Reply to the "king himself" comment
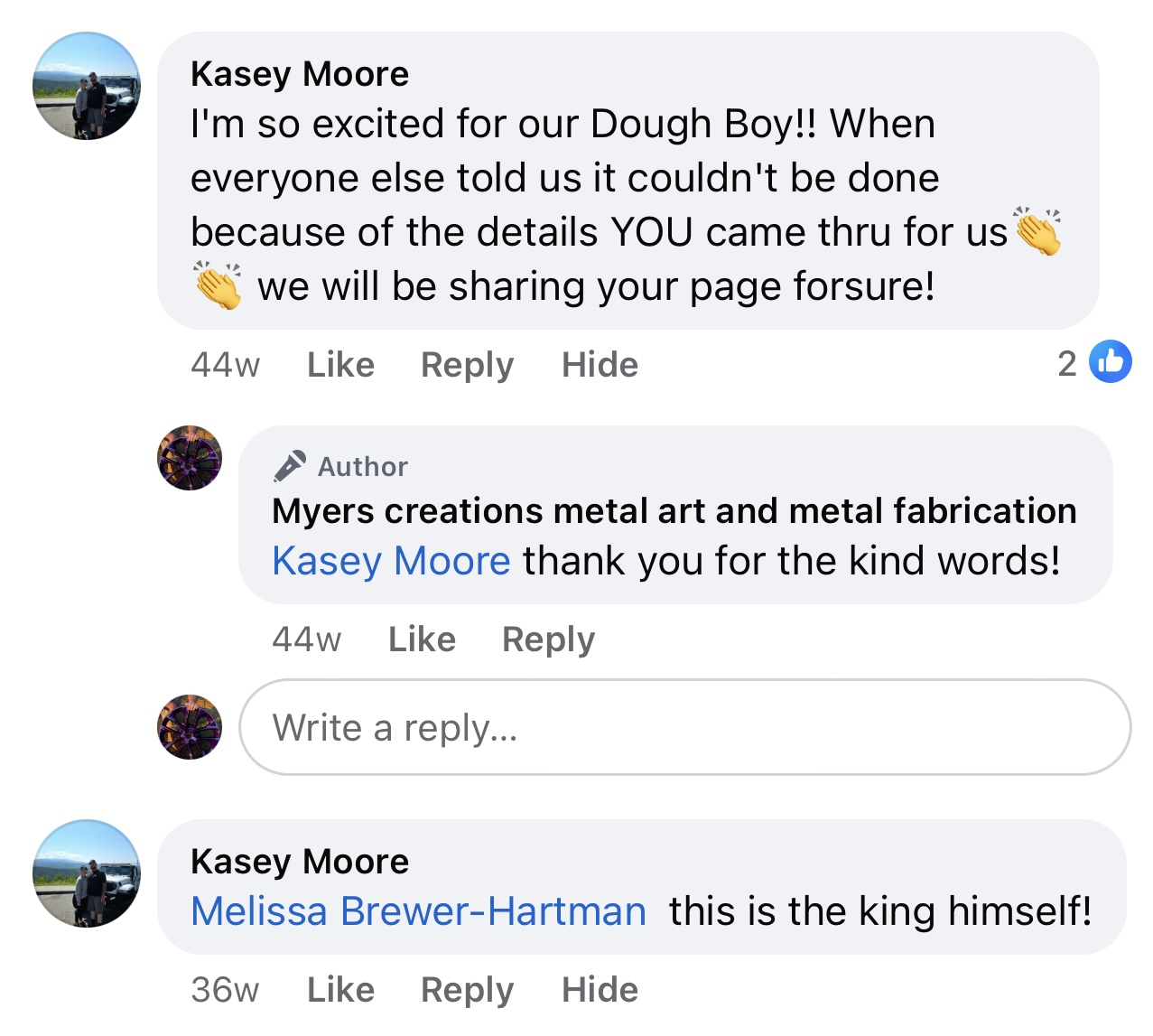This screenshot has width=1153, height=1036. click(x=467, y=990)
